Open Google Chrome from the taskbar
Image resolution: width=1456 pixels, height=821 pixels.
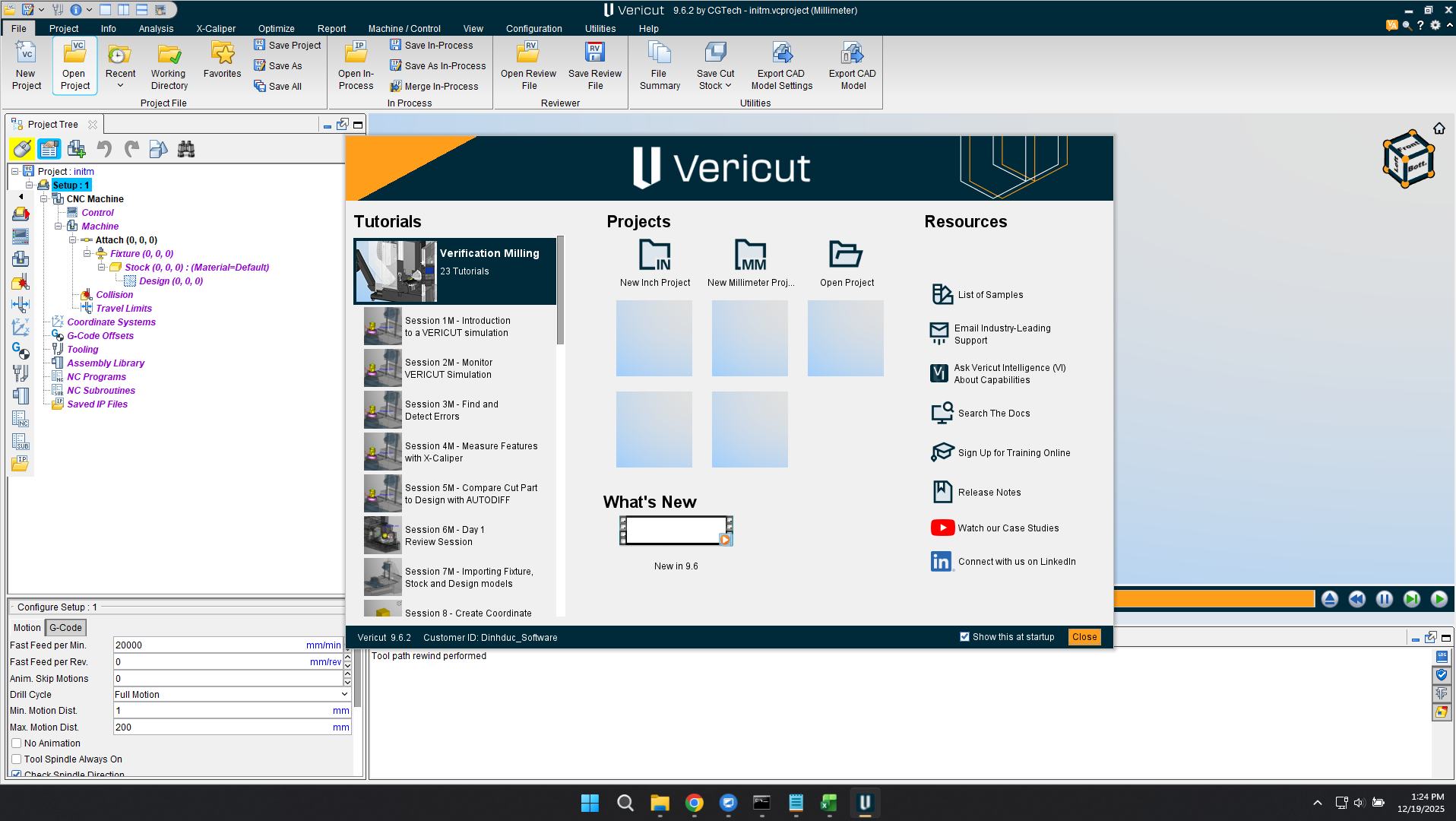point(694,803)
